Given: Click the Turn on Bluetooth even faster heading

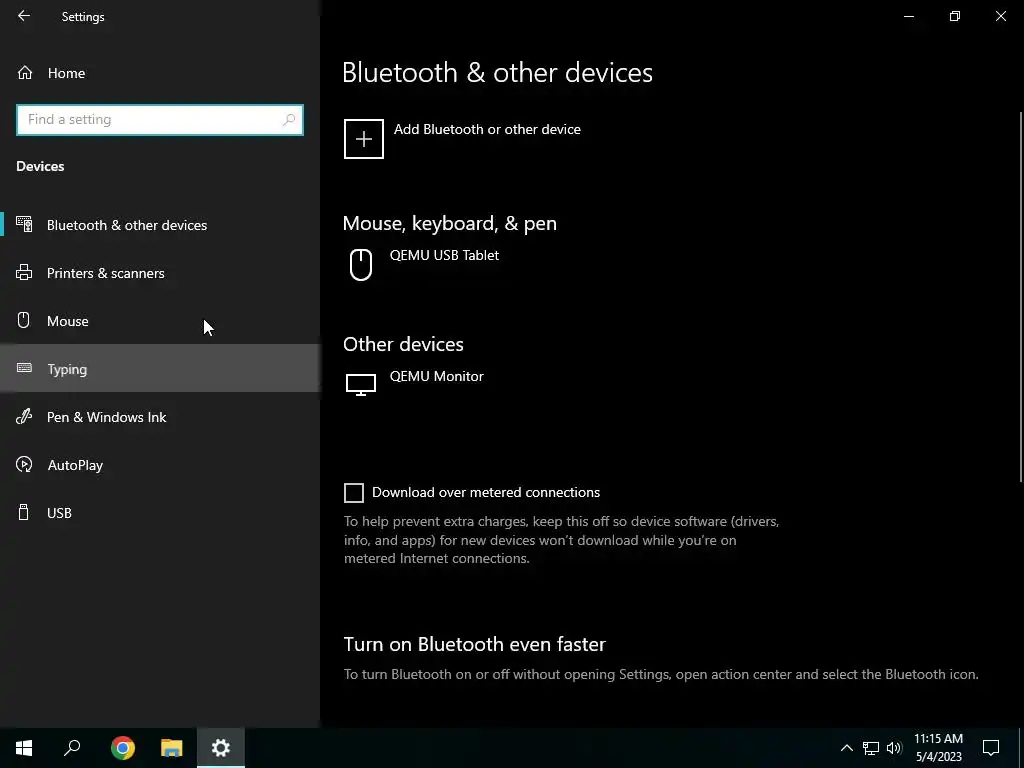Looking at the screenshot, I should click(x=475, y=644).
